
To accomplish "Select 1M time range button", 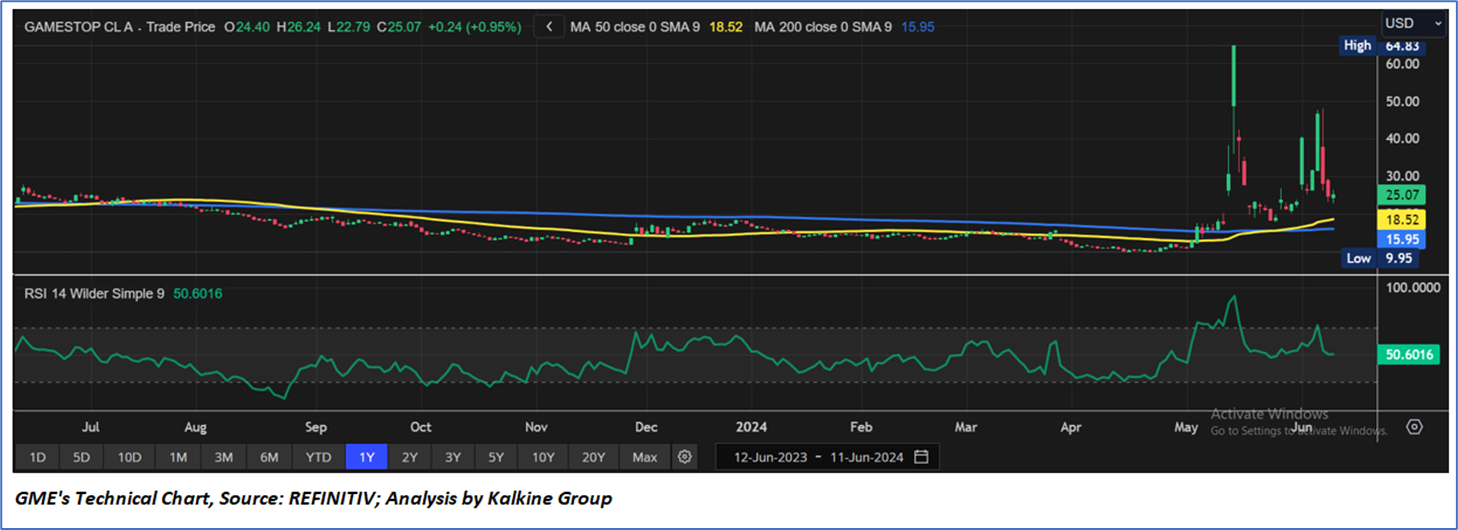I will tap(178, 457).
